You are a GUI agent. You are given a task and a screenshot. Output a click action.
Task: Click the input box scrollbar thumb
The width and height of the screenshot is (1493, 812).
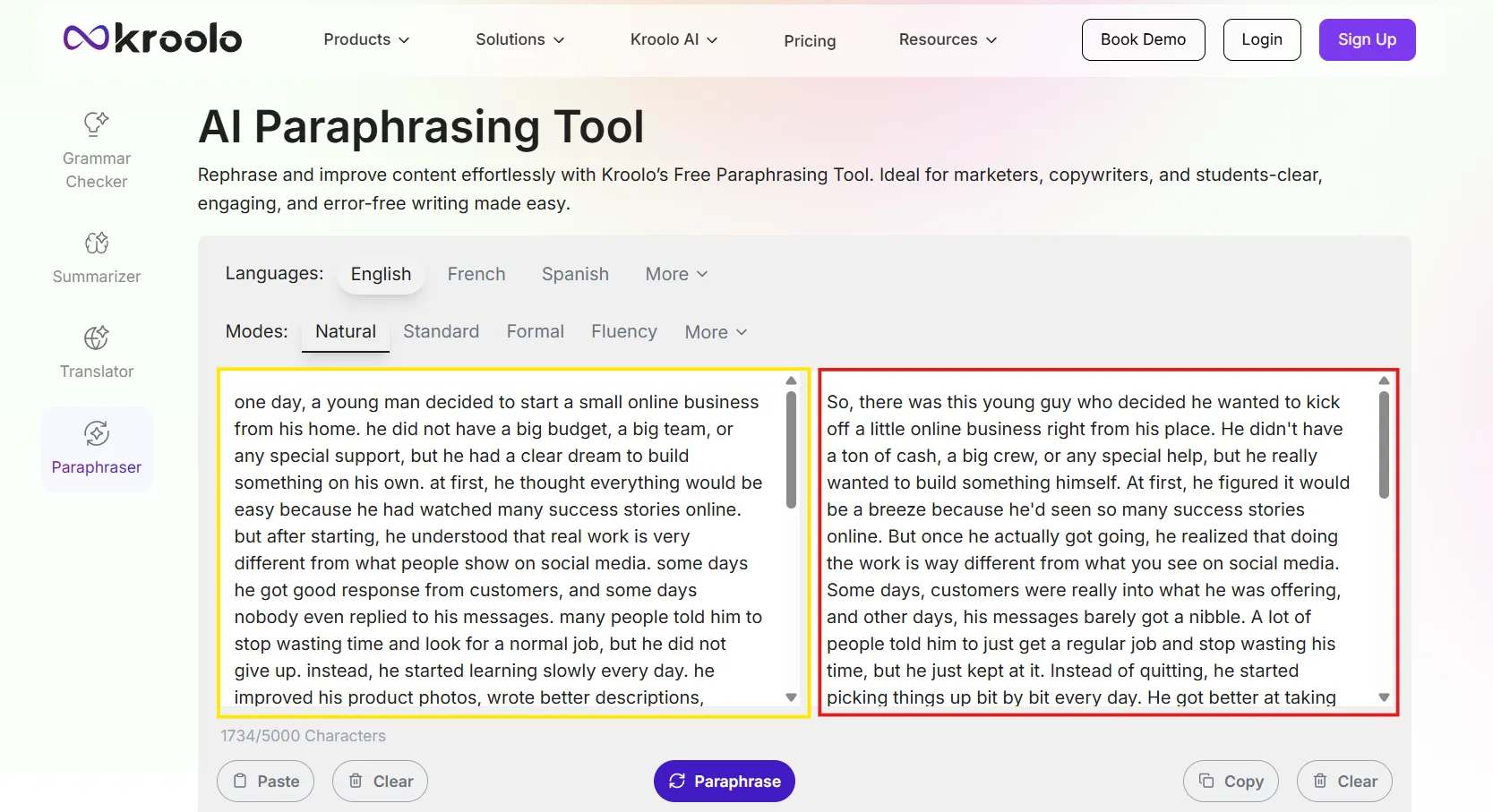click(x=791, y=450)
